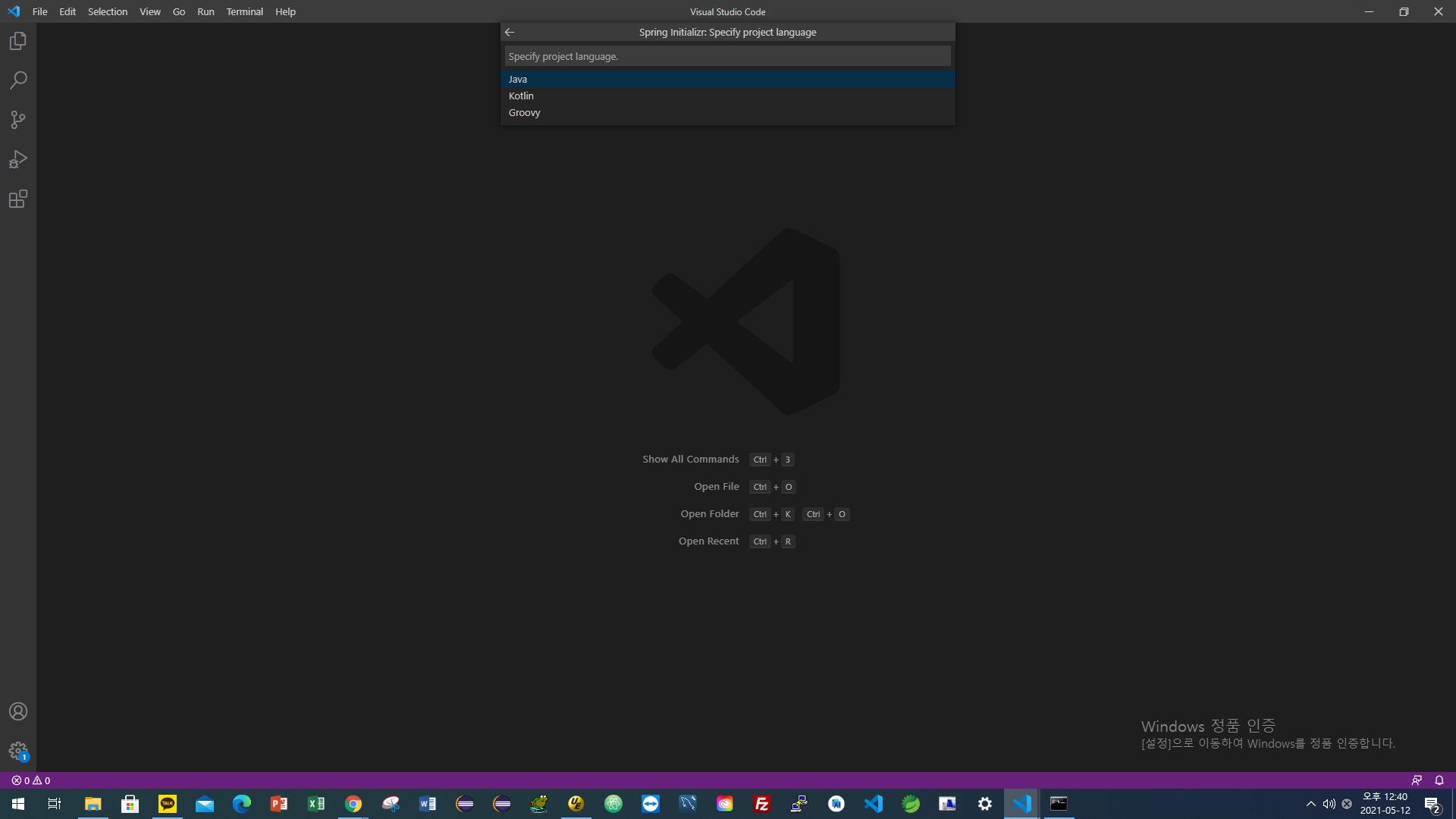
Task: Pick Groovy from language list
Action: pos(524,112)
